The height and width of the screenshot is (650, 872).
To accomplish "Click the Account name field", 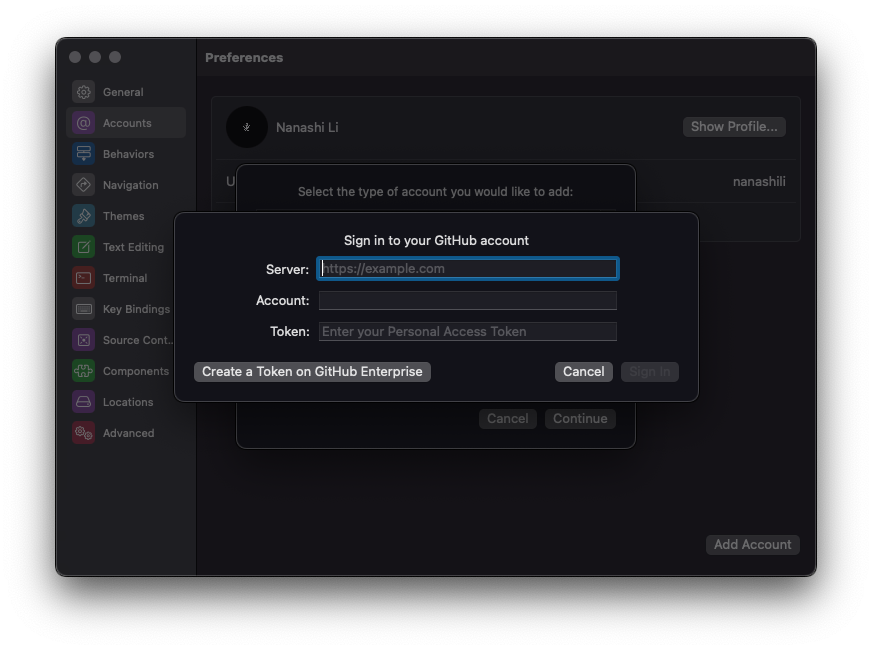I will (x=467, y=300).
